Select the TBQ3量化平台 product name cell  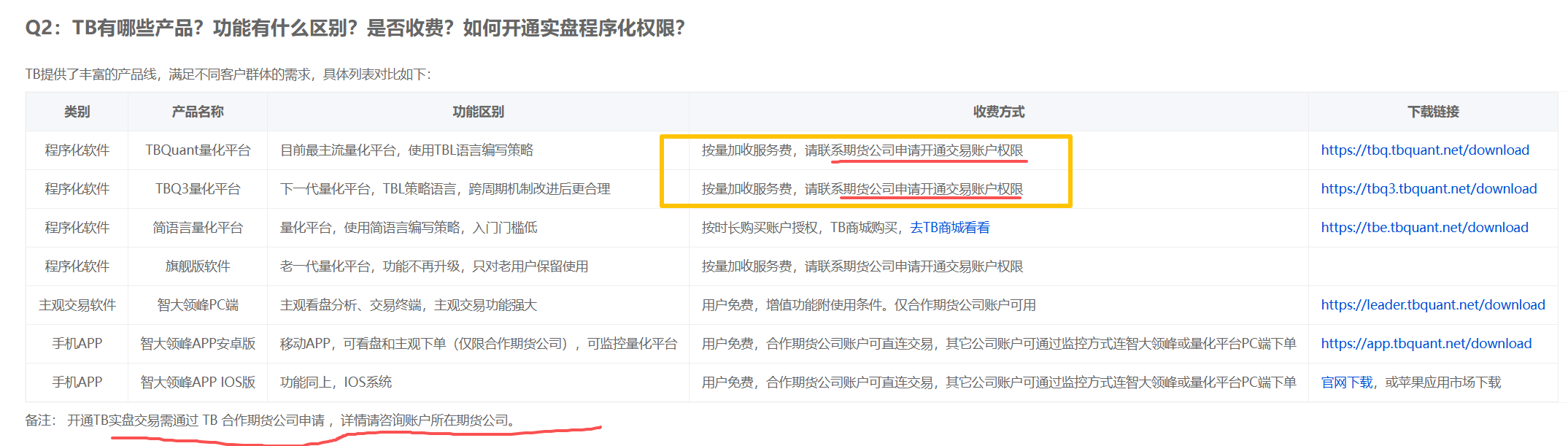[197, 189]
